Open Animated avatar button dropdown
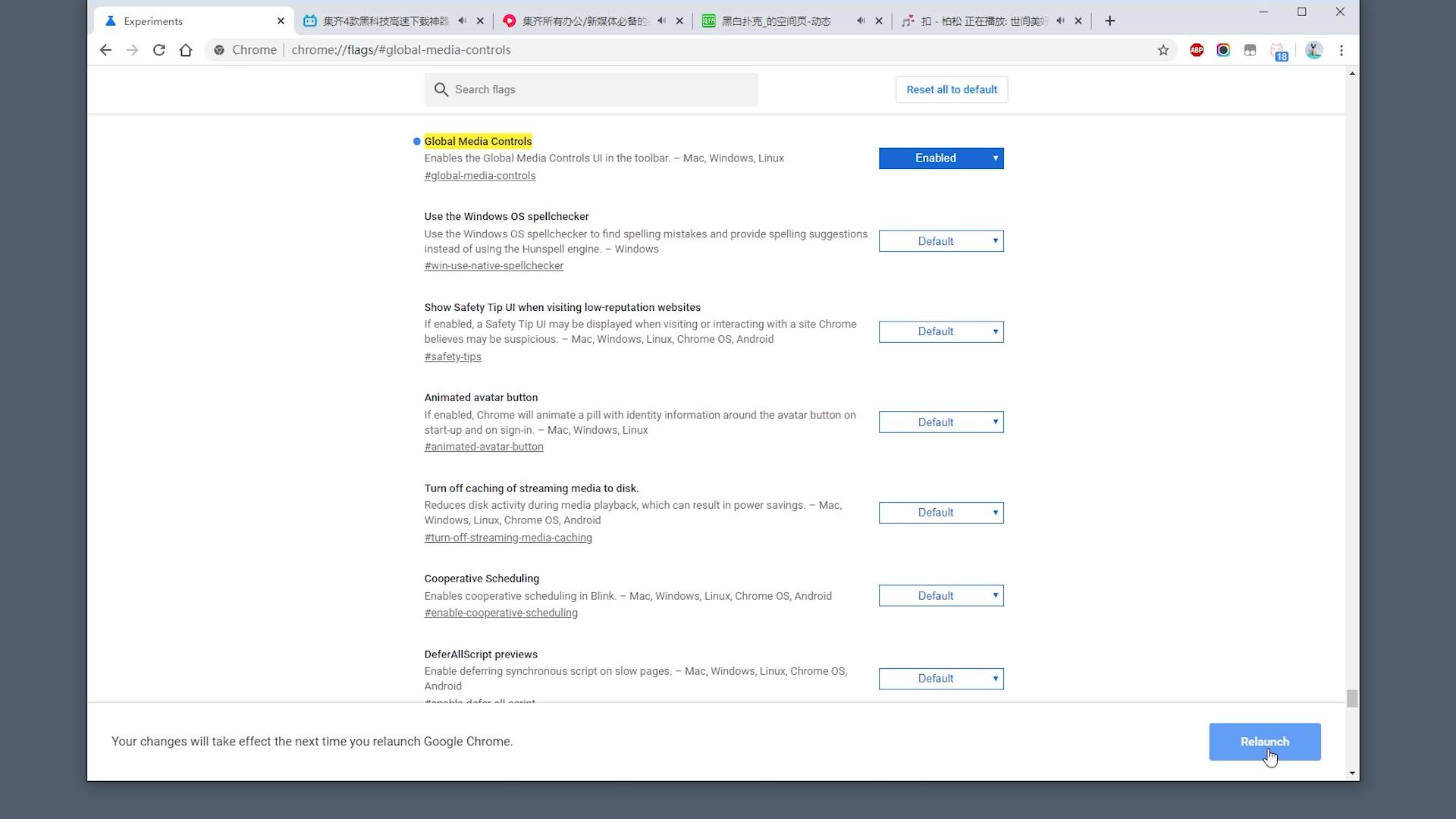Screen dimensions: 1456x819 pyautogui.click(x=941, y=422)
